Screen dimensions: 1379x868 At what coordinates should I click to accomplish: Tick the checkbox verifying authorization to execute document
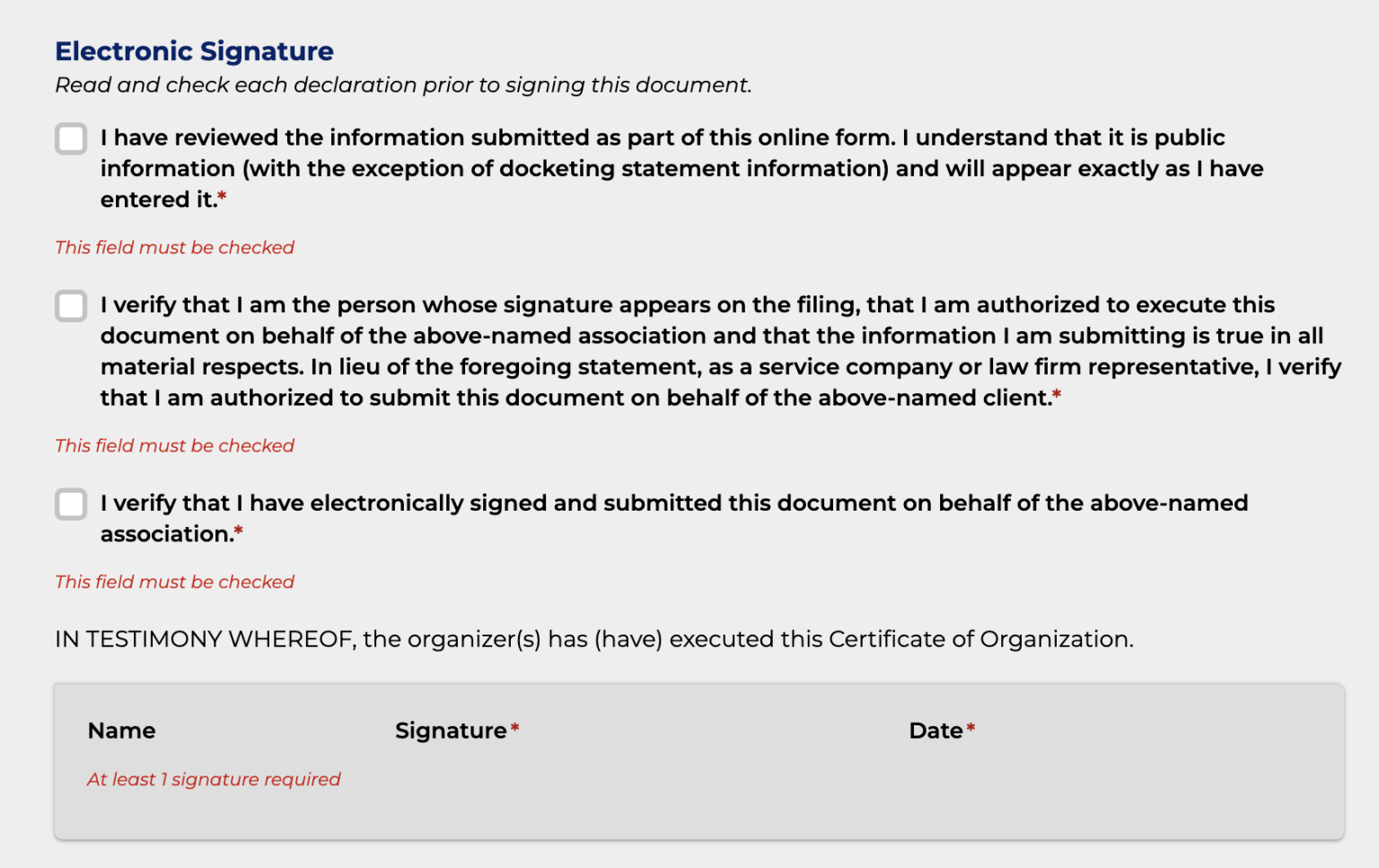point(71,306)
